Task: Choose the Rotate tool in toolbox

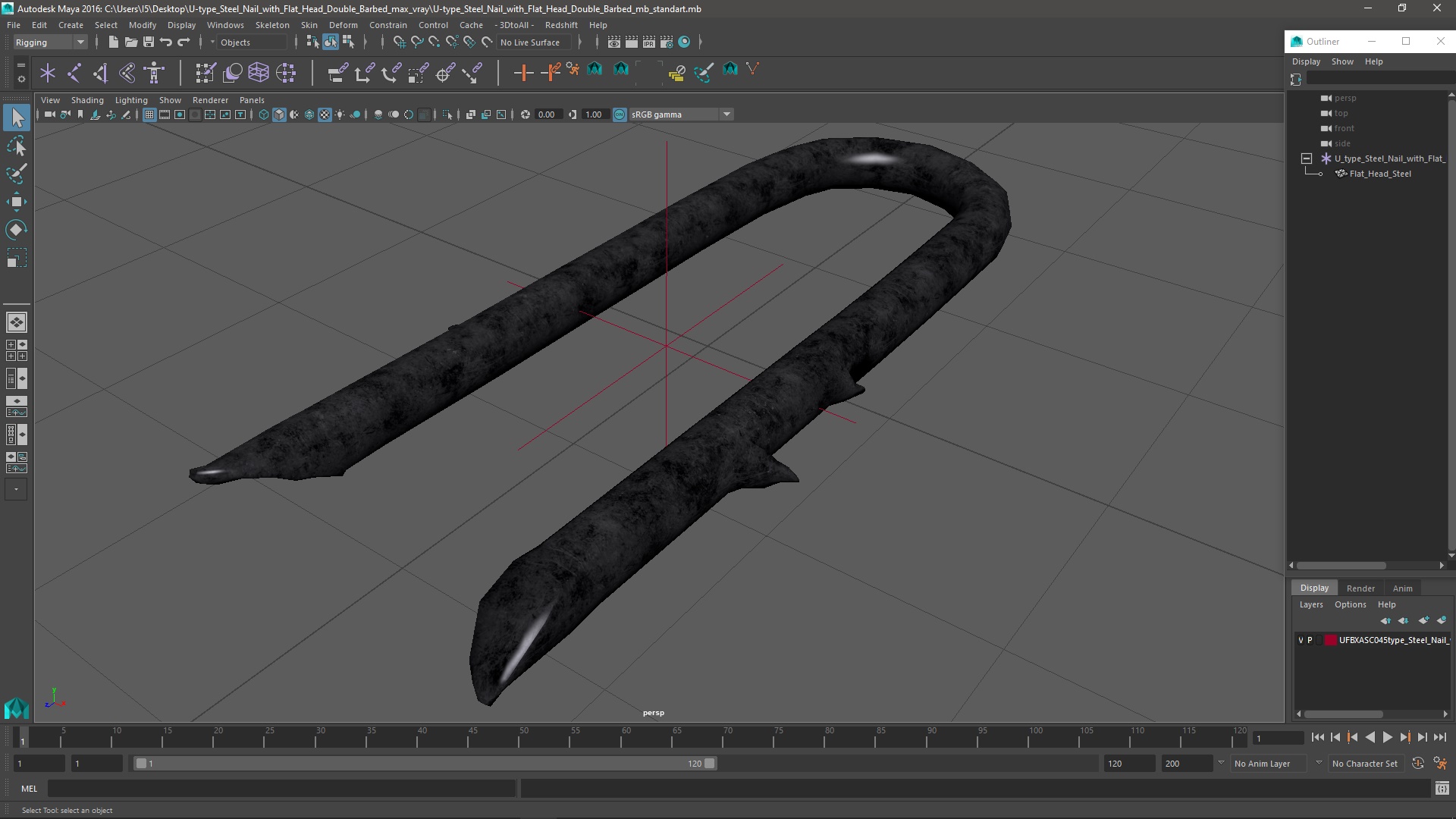Action: pyautogui.click(x=17, y=230)
